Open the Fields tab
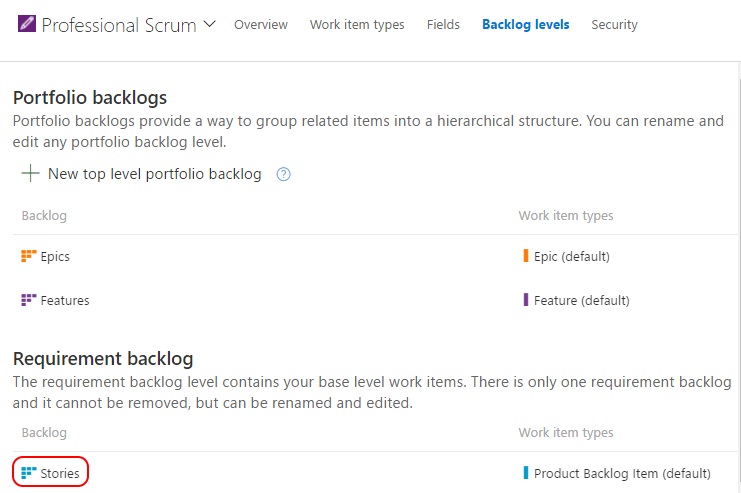The height and width of the screenshot is (493, 741). (x=443, y=25)
